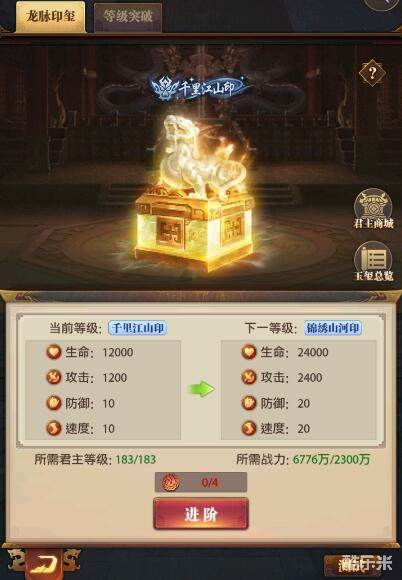The height and width of the screenshot is (580, 402).
Task: Click the 速度 icon in current level stats
Action: pyautogui.click(x=54, y=428)
